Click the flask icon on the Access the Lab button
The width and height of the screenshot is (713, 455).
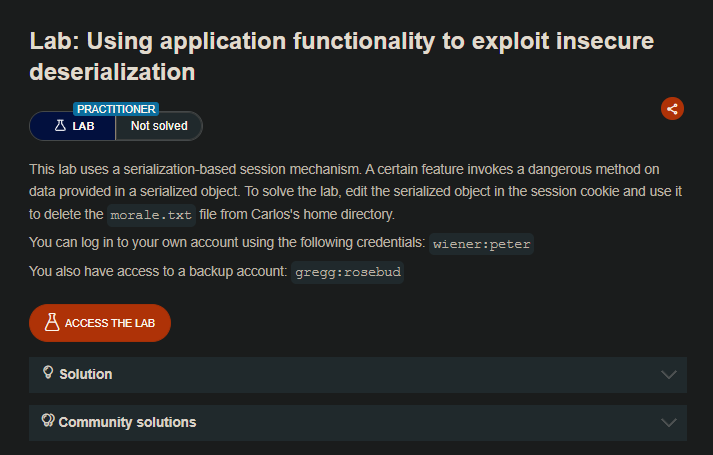(x=53, y=323)
